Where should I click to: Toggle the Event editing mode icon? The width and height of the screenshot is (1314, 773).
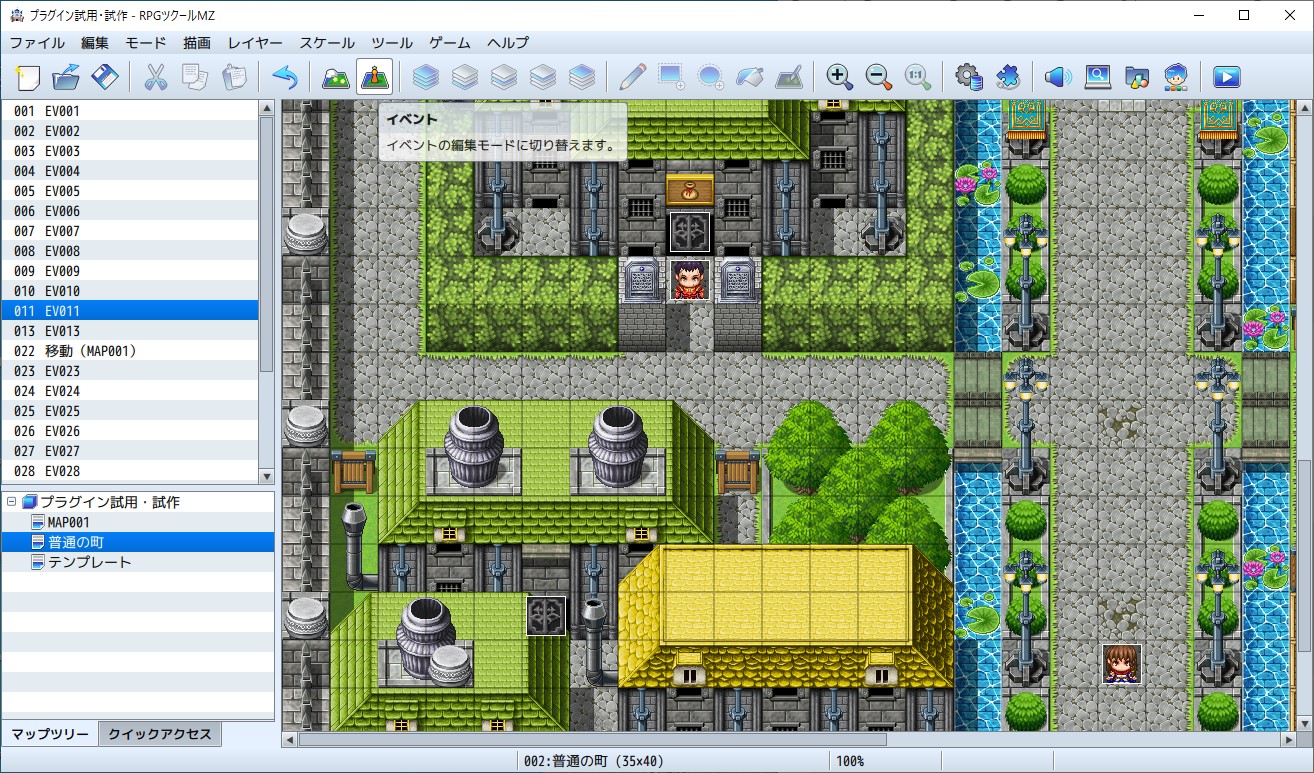tap(374, 77)
